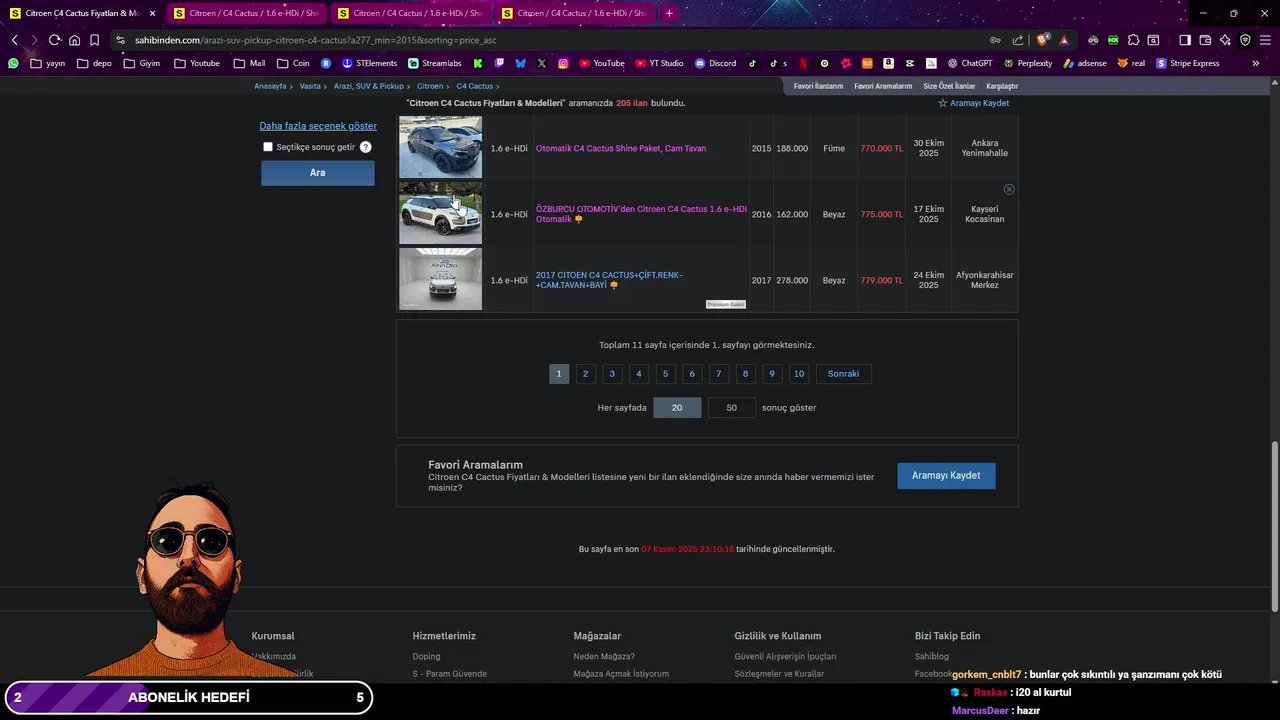Open the Netflix bookmark icon

pos(803,63)
